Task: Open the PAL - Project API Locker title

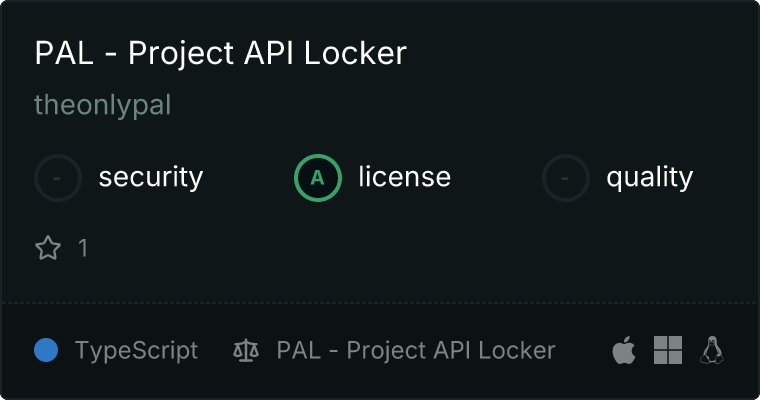Action: (220, 53)
